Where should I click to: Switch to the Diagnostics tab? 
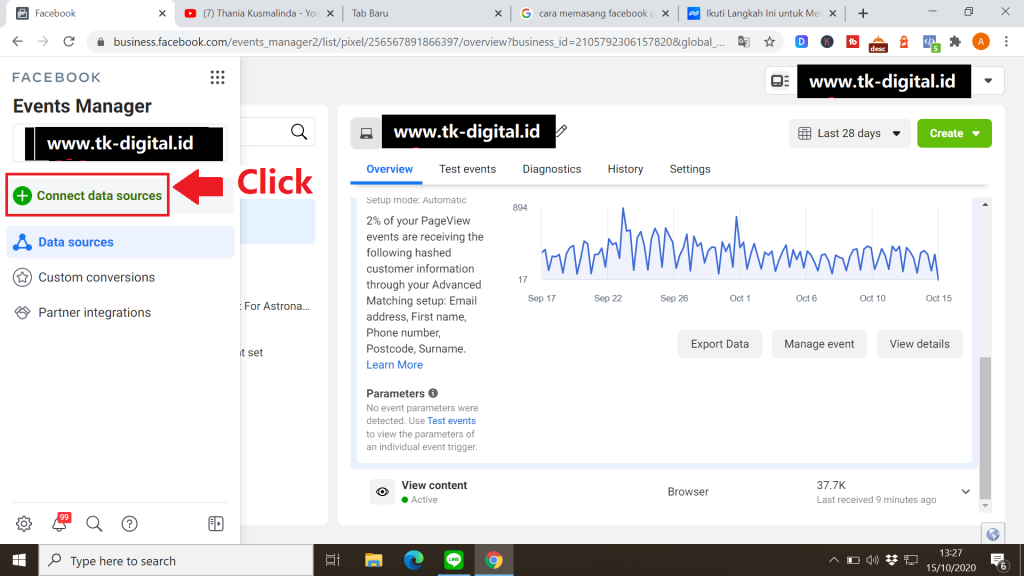[x=551, y=169]
